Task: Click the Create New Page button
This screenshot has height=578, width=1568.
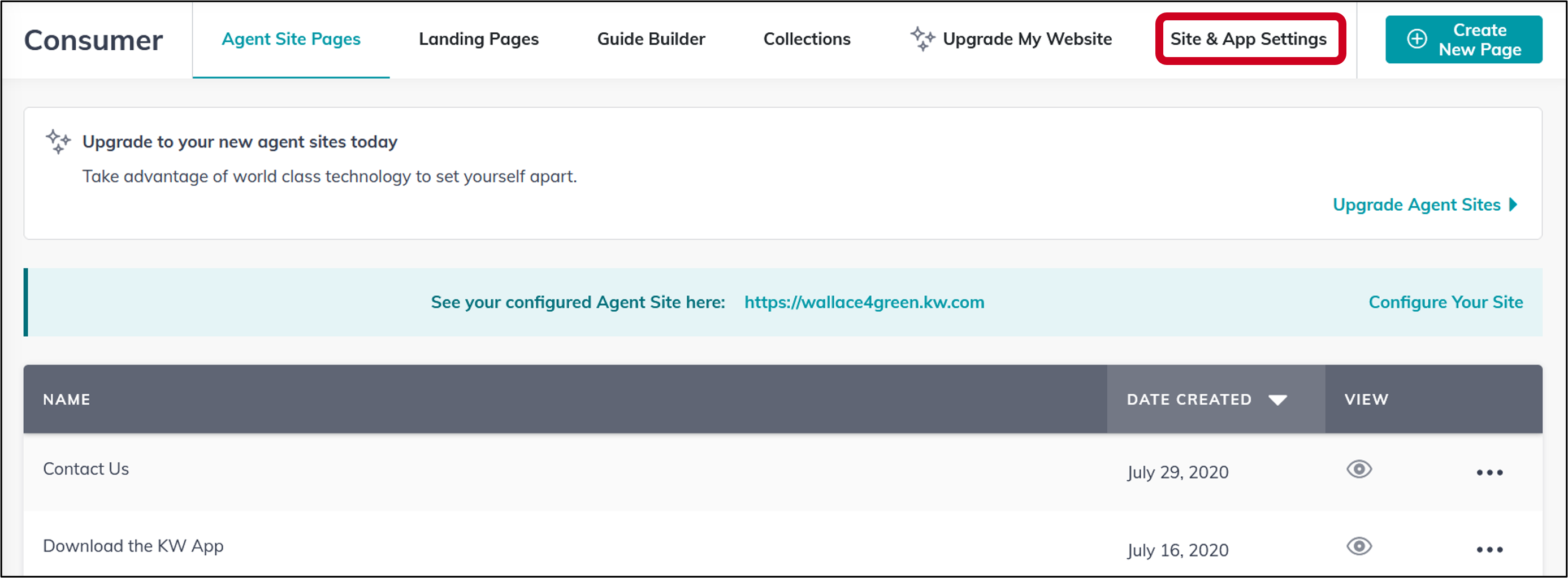Action: [1463, 40]
